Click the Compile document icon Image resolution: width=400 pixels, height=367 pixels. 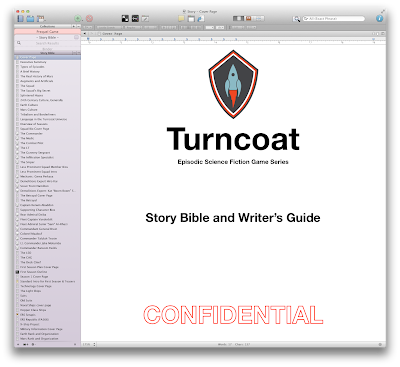(x=201, y=19)
